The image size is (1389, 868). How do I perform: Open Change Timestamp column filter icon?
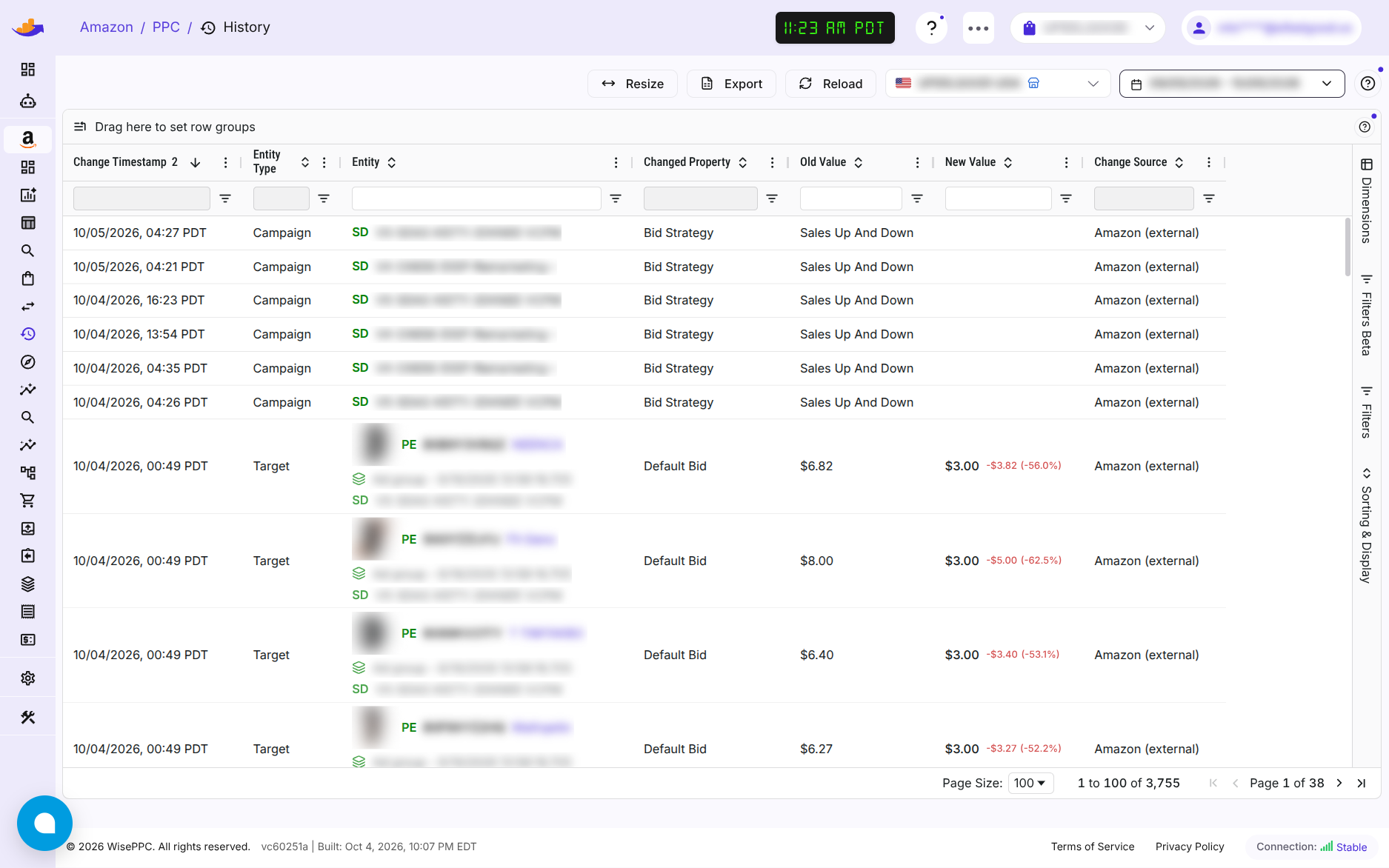225,198
